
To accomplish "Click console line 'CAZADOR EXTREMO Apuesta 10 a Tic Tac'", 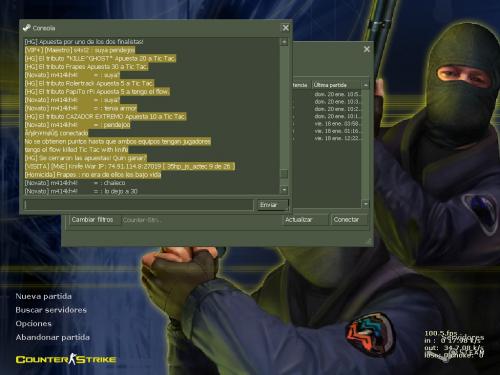I will (x=105, y=117).
